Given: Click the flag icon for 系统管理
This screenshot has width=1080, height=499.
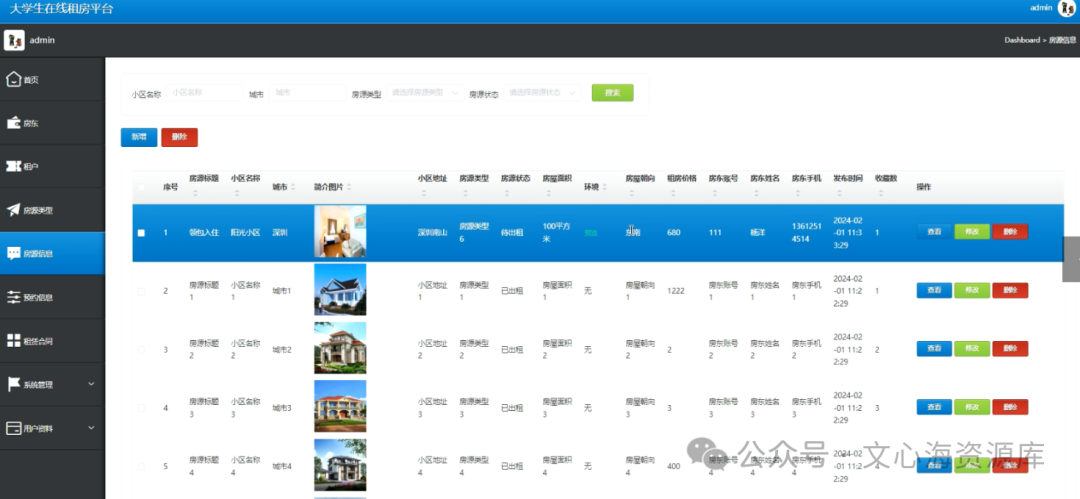Looking at the screenshot, I should [x=13, y=385].
